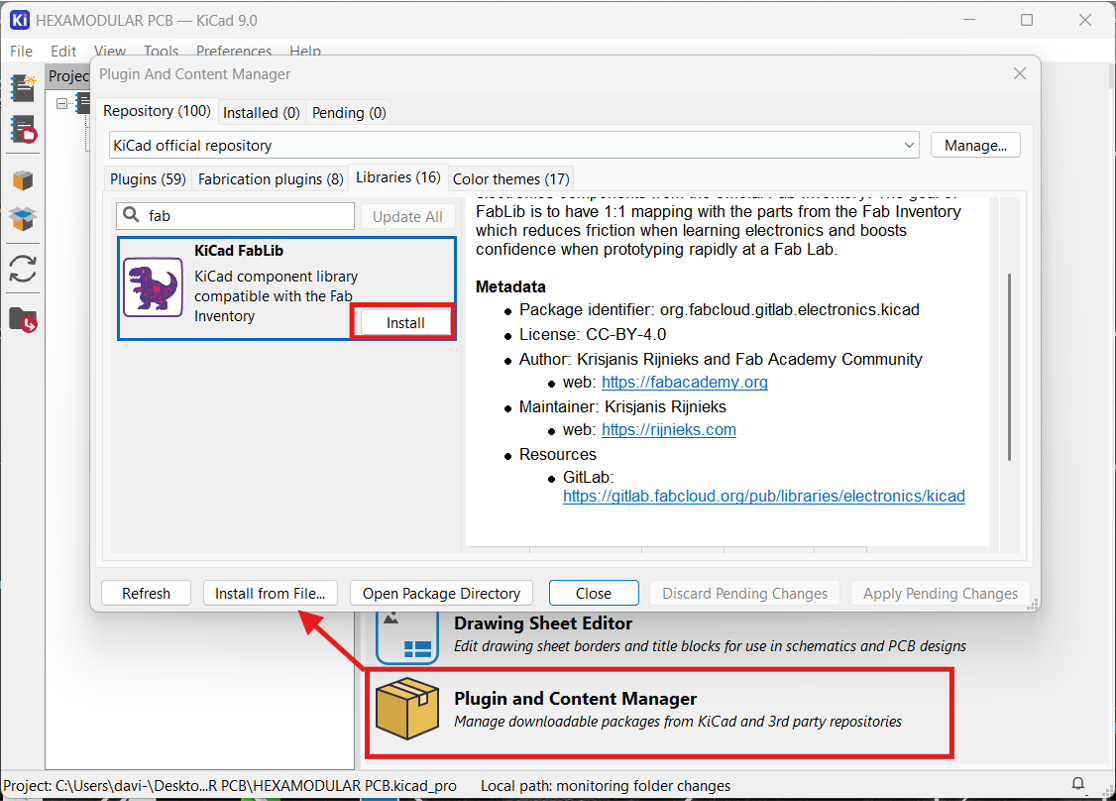Screen dimensions: 1116x801
Task: Click Install from File... button
Action: [x=270, y=593]
